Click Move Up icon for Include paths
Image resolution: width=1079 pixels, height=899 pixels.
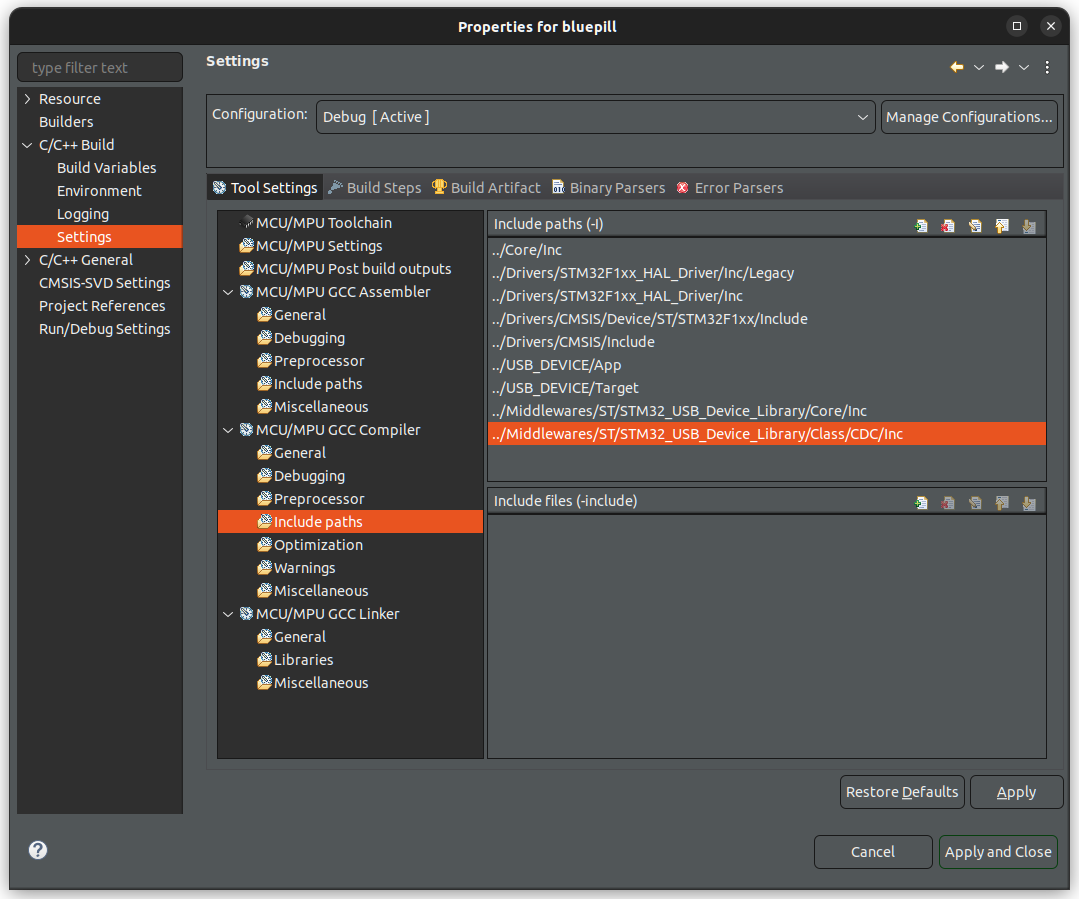point(1002,226)
